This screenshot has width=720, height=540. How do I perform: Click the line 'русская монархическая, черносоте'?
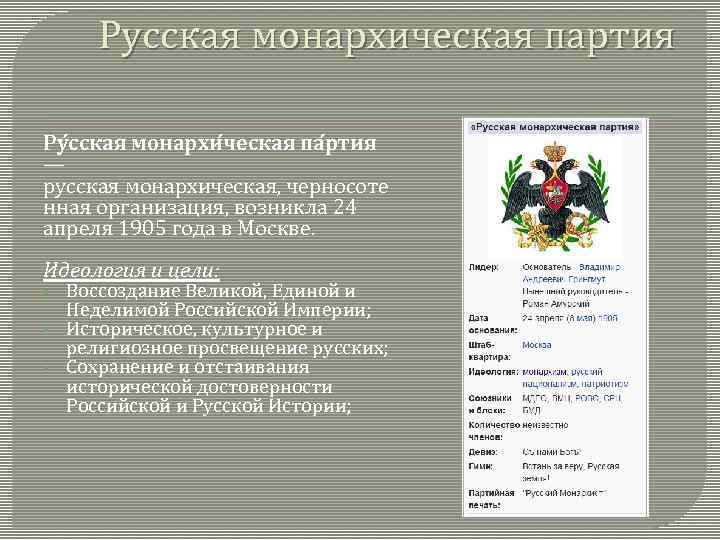point(216,187)
